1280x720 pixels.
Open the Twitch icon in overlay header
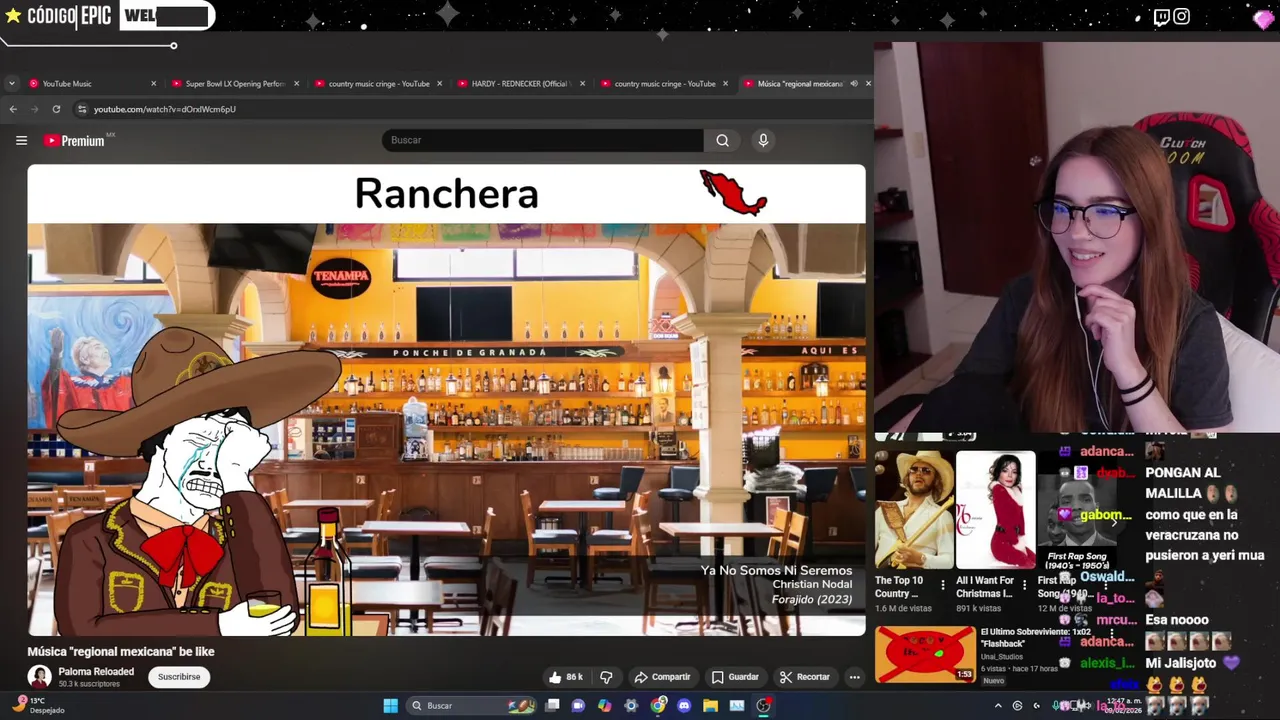pos(1161,16)
